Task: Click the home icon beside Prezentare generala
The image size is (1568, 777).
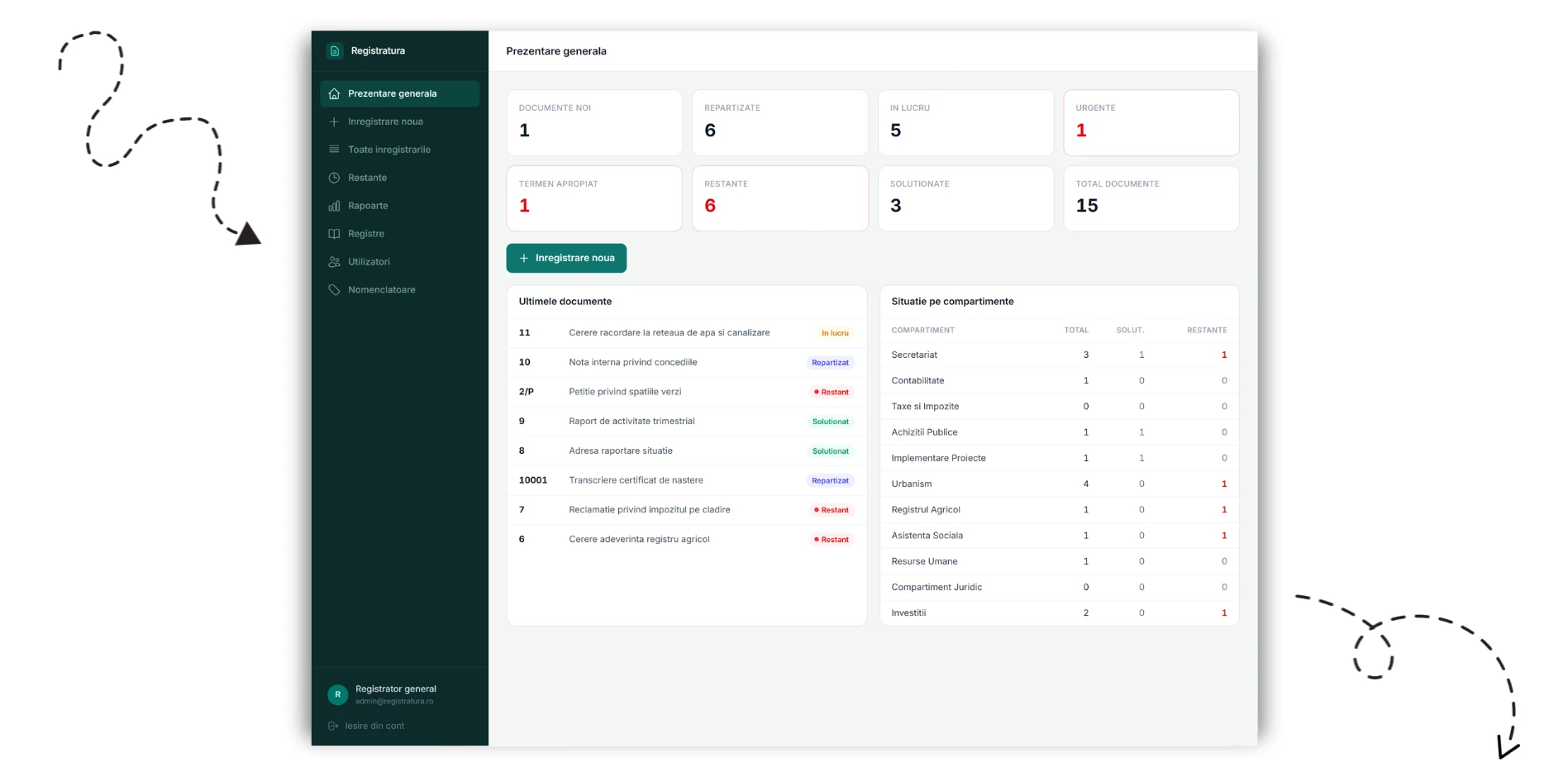Action: coord(334,94)
